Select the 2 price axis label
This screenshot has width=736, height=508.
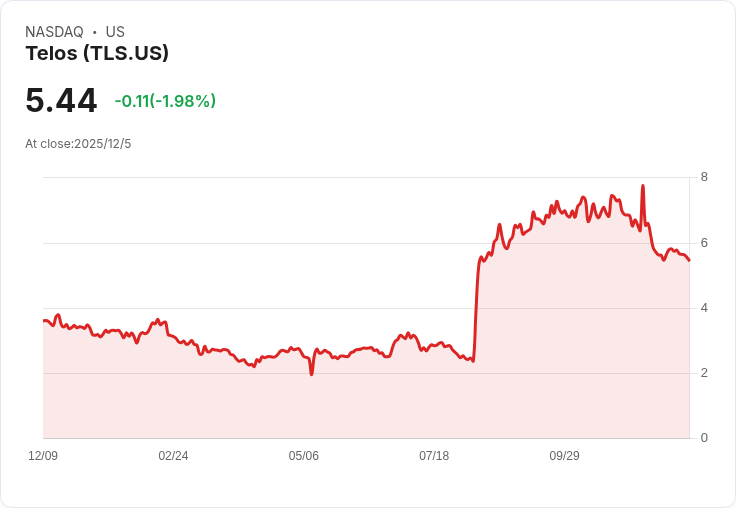click(704, 373)
